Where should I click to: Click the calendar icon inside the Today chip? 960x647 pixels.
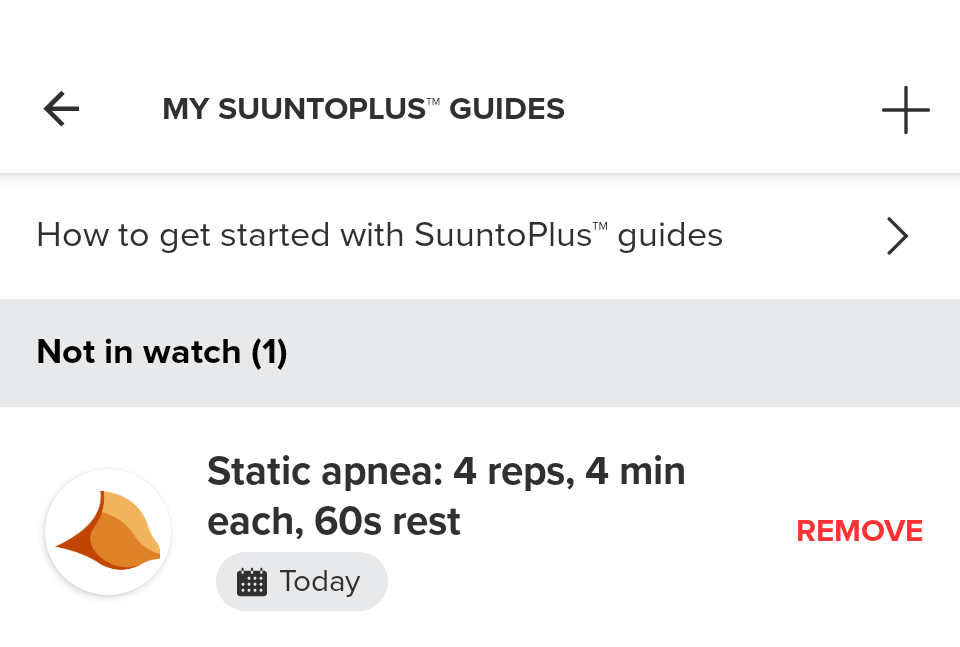click(x=253, y=581)
